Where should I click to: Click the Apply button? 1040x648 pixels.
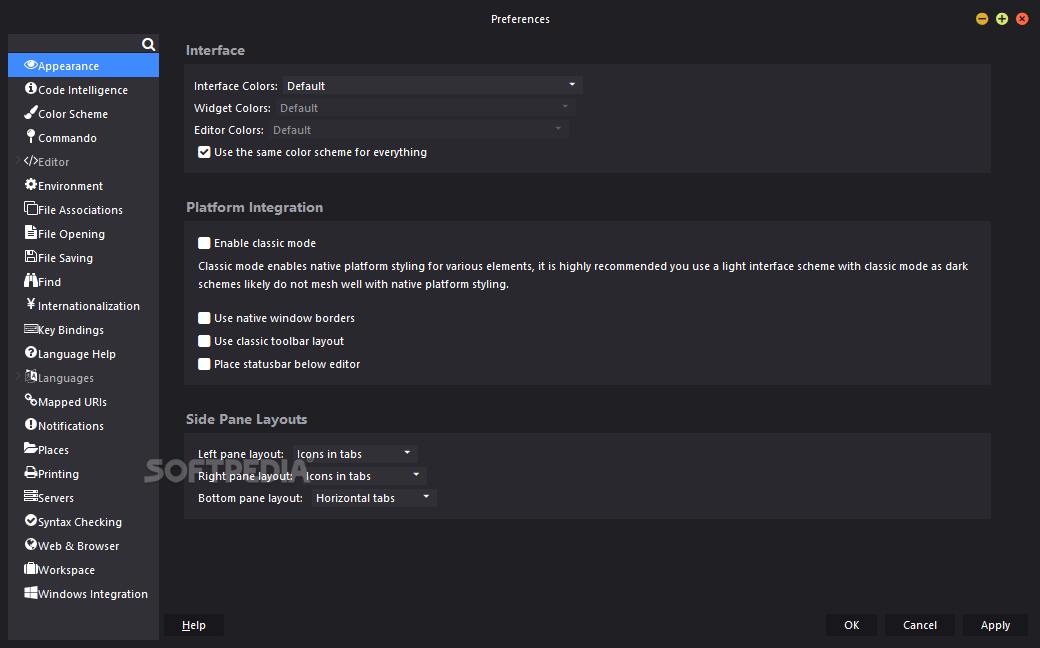click(x=995, y=624)
